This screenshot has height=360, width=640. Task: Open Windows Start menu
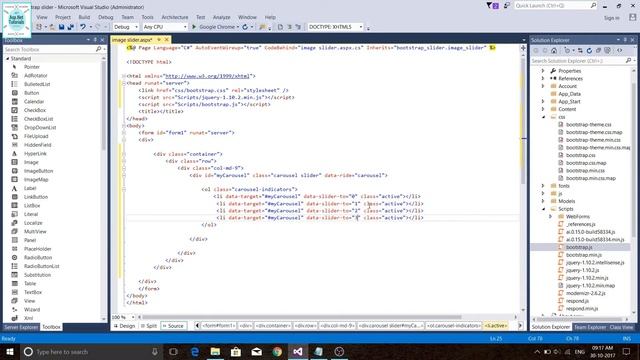pos(9,352)
